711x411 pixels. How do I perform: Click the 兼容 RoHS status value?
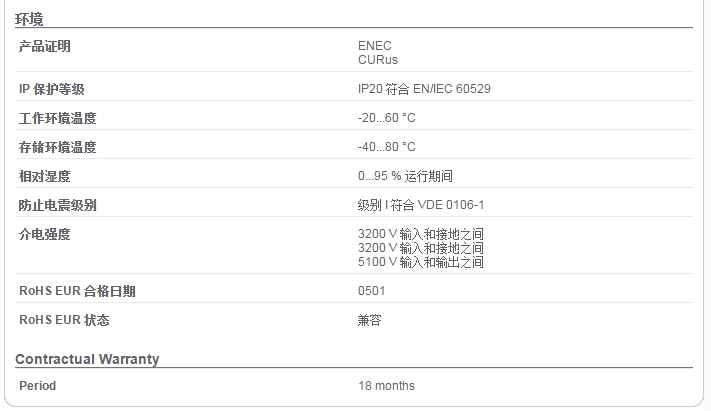click(370, 320)
